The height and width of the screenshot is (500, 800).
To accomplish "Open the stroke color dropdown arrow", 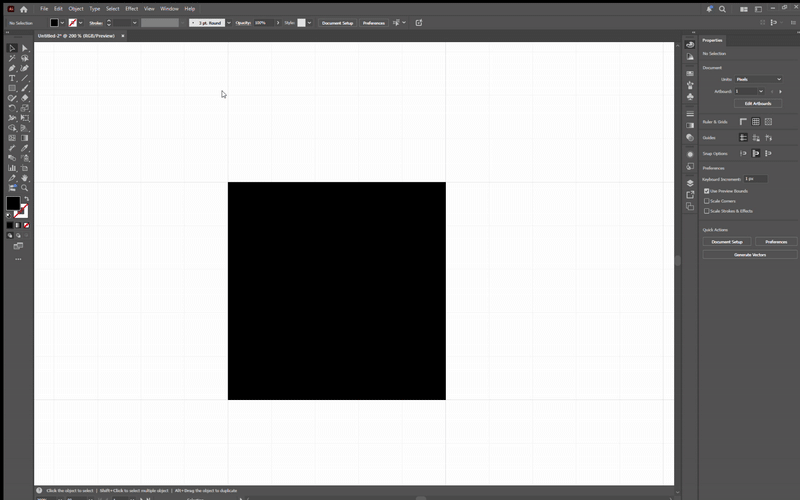I will pyautogui.click(x=81, y=23).
